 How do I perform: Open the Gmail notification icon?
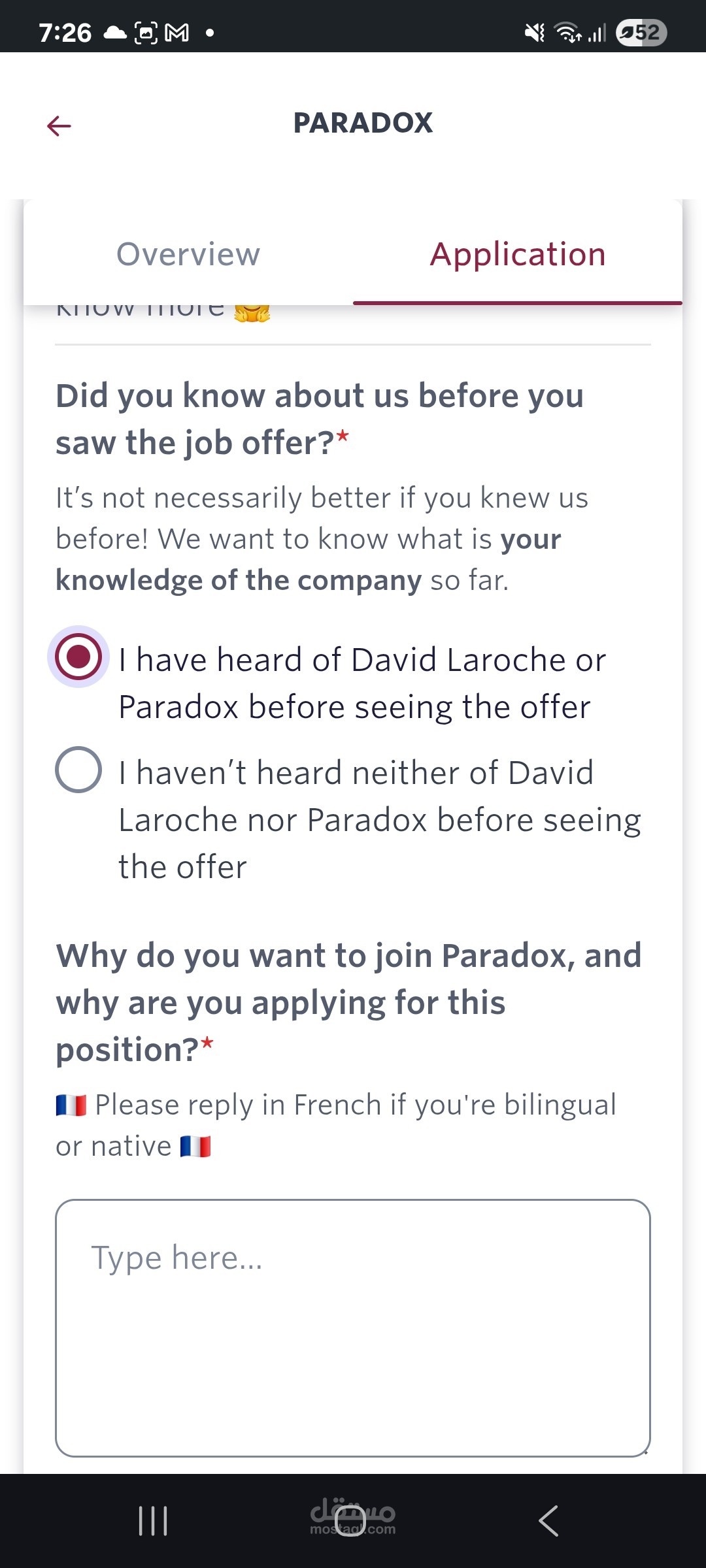pyautogui.click(x=176, y=33)
